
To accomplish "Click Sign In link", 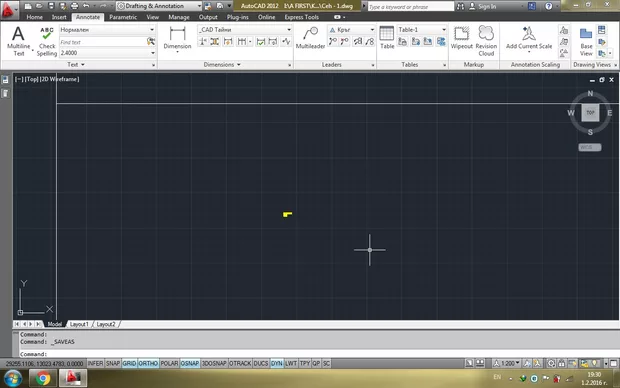I will [487, 6].
